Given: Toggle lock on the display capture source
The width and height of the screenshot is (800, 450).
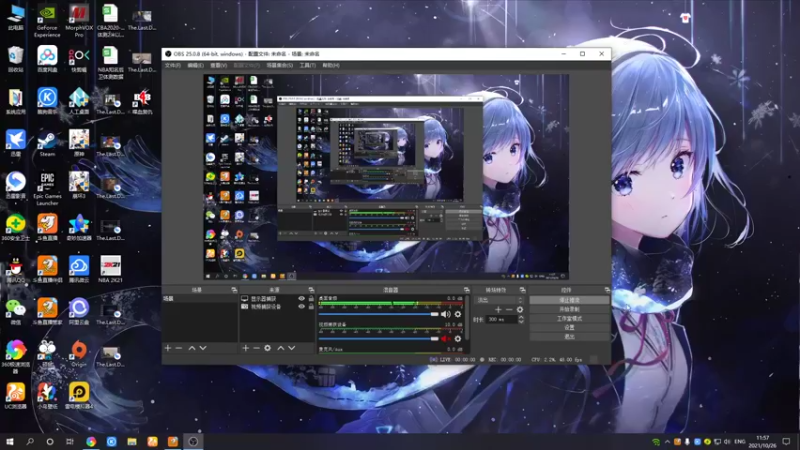Looking at the screenshot, I should [311, 298].
